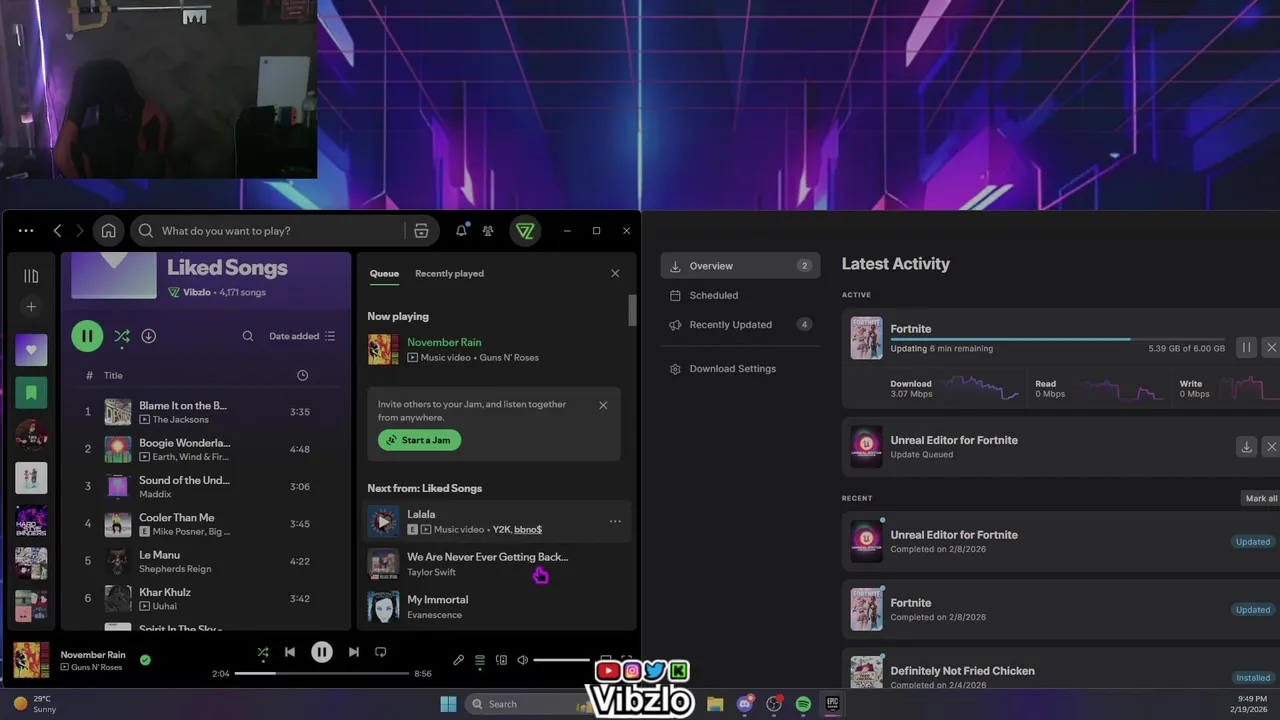Open more options for Lalala queue item
Image resolution: width=1280 pixels, height=720 pixels.
point(615,521)
